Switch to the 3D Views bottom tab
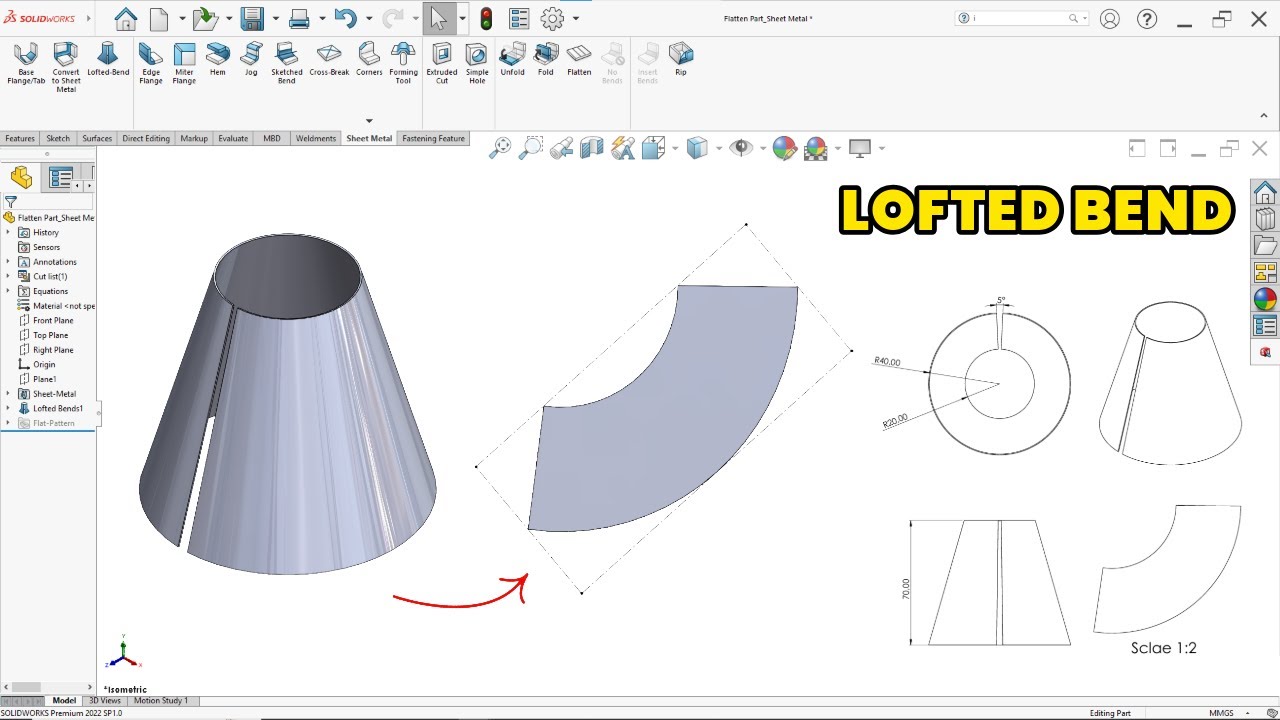The height and width of the screenshot is (720, 1280). 106,701
